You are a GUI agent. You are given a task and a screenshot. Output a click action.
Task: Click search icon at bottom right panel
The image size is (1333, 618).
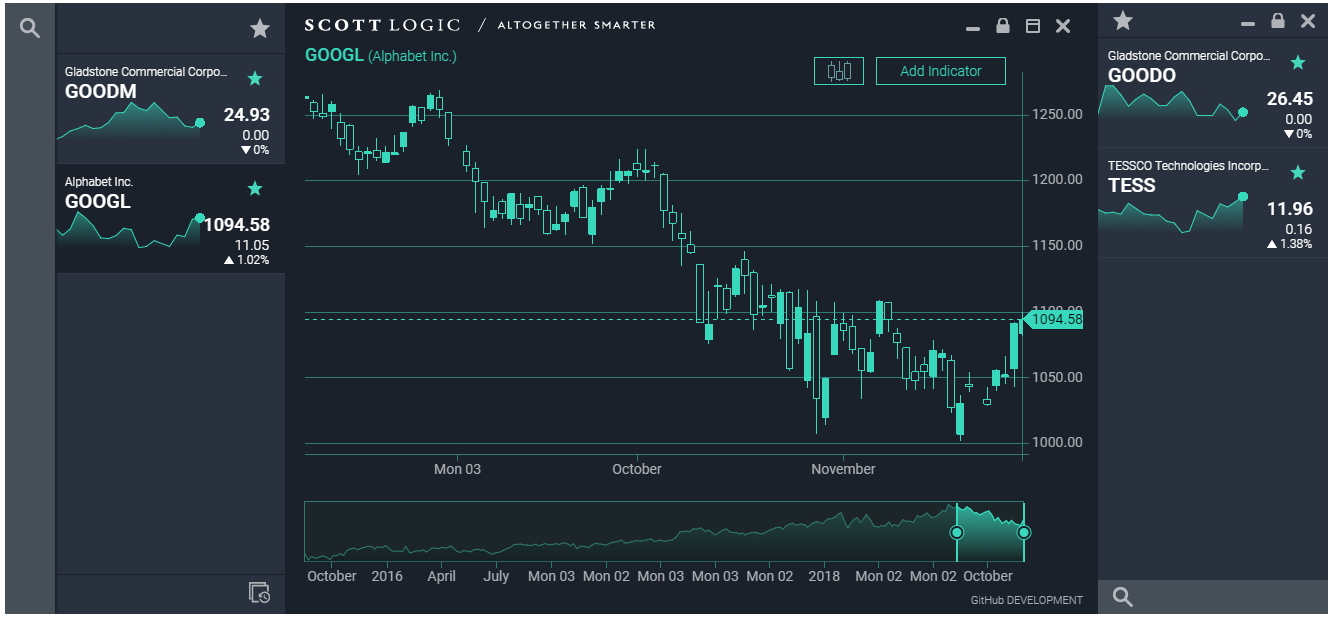(1123, 597)
